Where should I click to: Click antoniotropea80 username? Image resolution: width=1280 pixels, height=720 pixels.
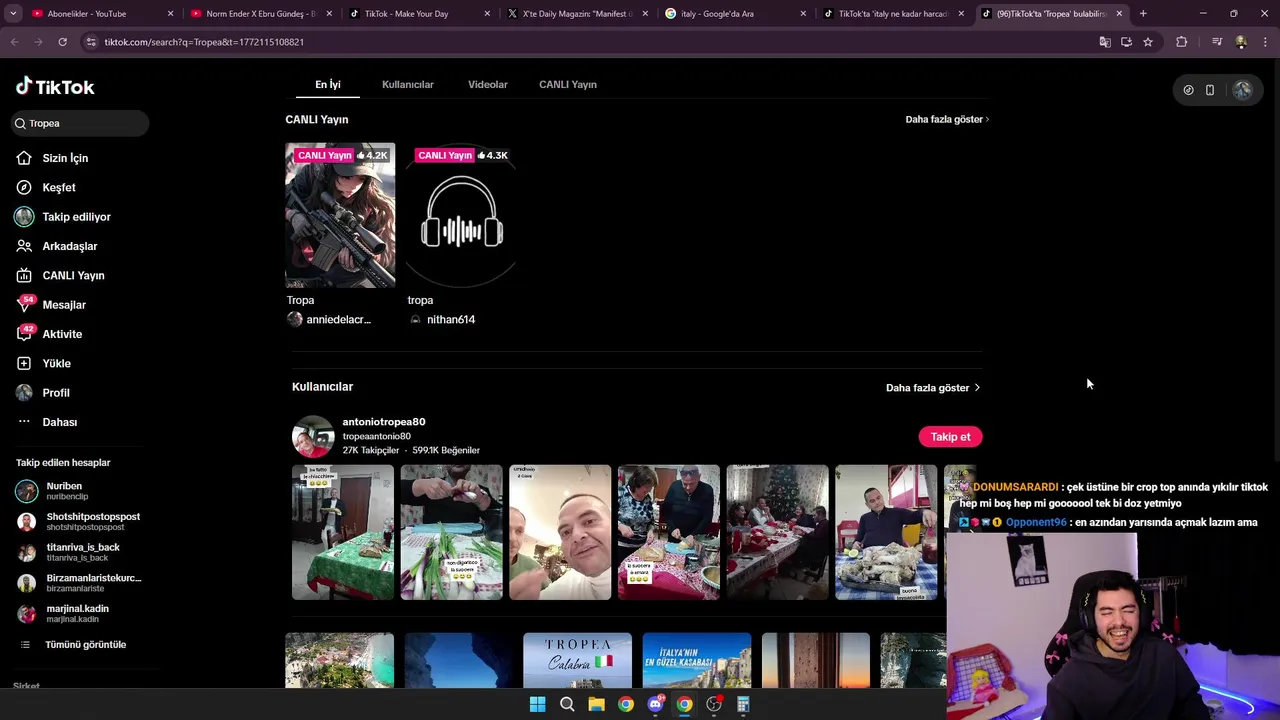click(384, 422)
